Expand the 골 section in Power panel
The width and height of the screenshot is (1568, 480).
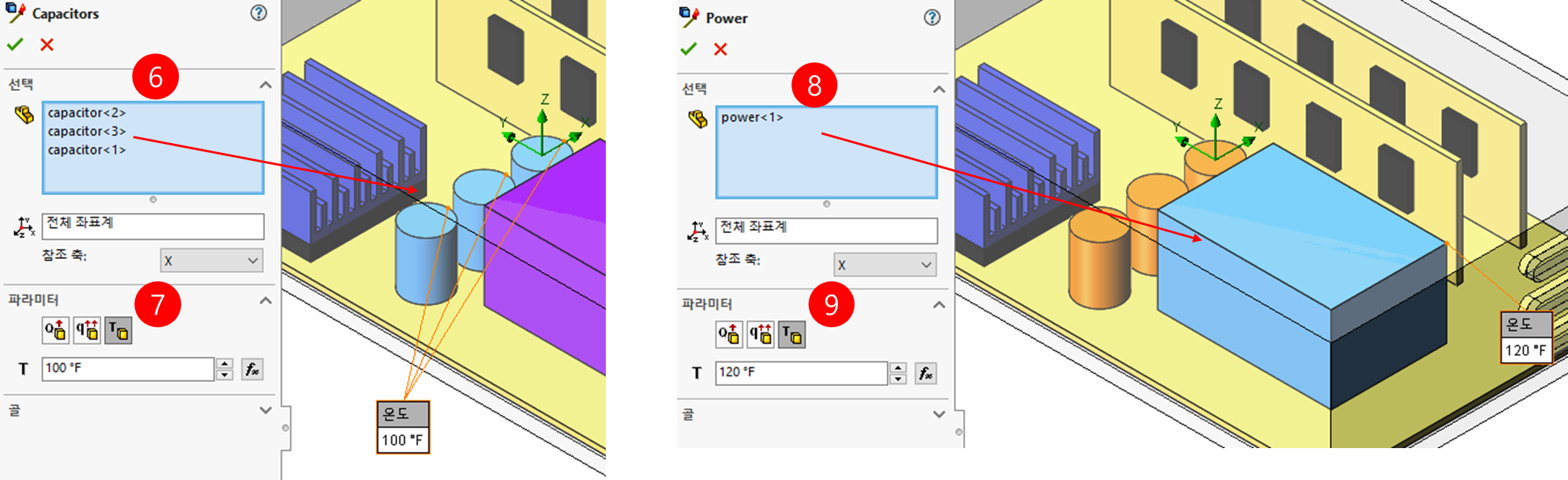click(x=938, y=414)
